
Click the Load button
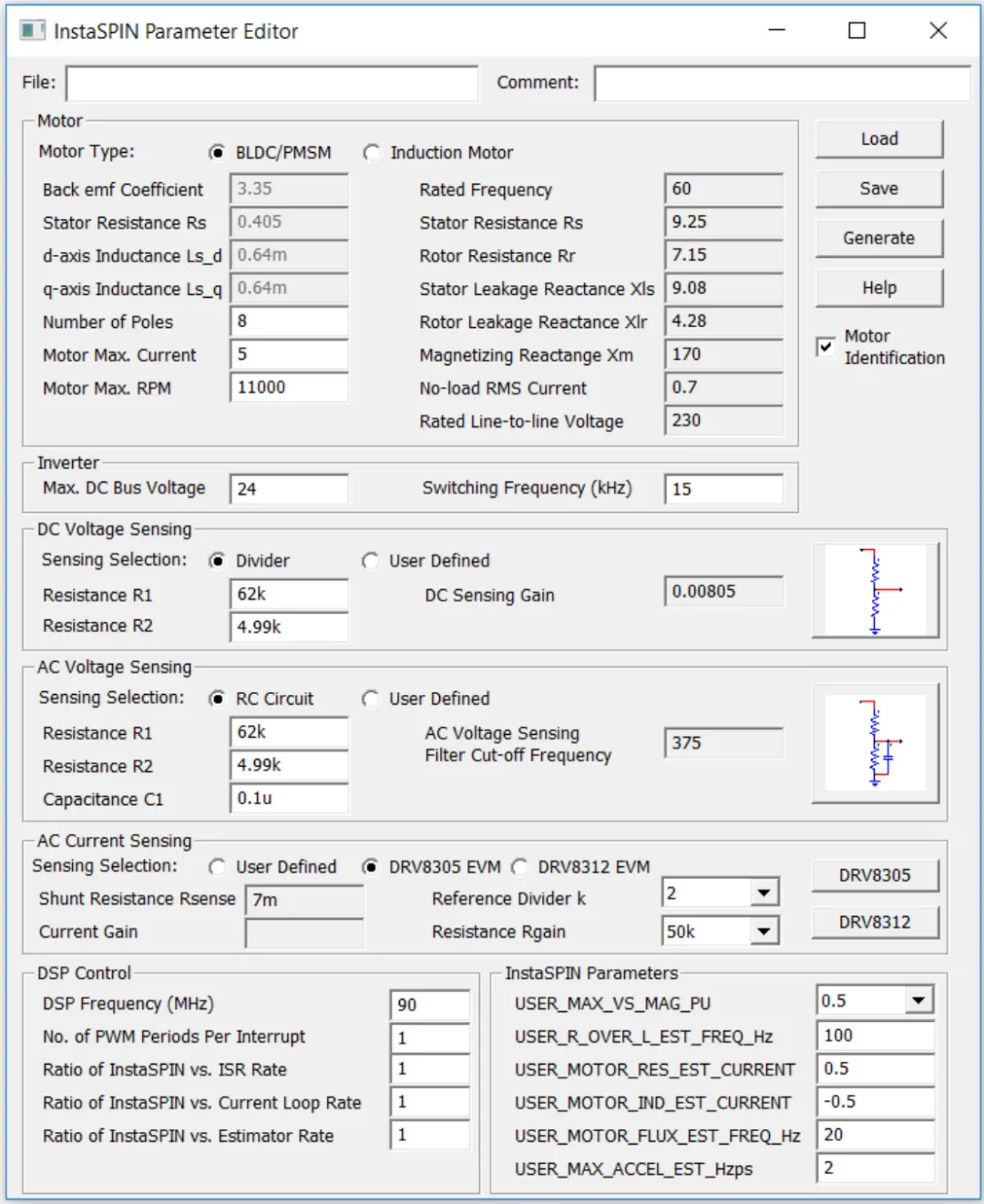point(879,139)
